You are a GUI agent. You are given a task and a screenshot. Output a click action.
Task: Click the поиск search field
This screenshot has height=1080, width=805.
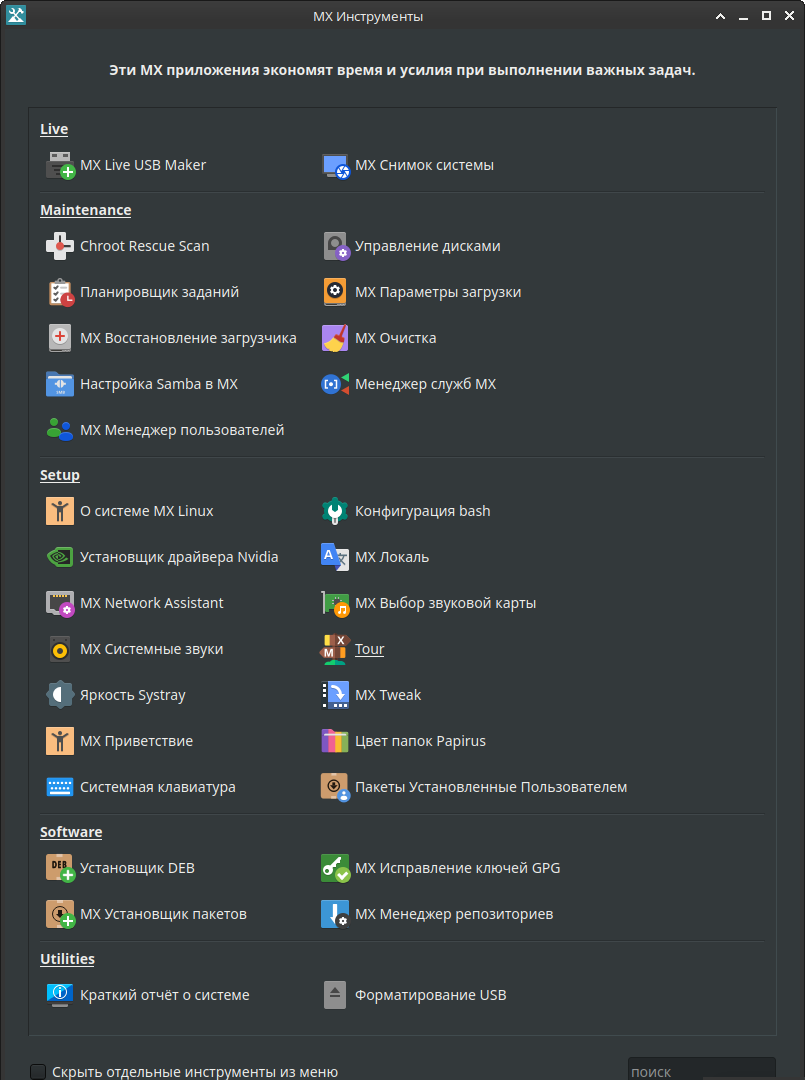(x=702, y=1070)
